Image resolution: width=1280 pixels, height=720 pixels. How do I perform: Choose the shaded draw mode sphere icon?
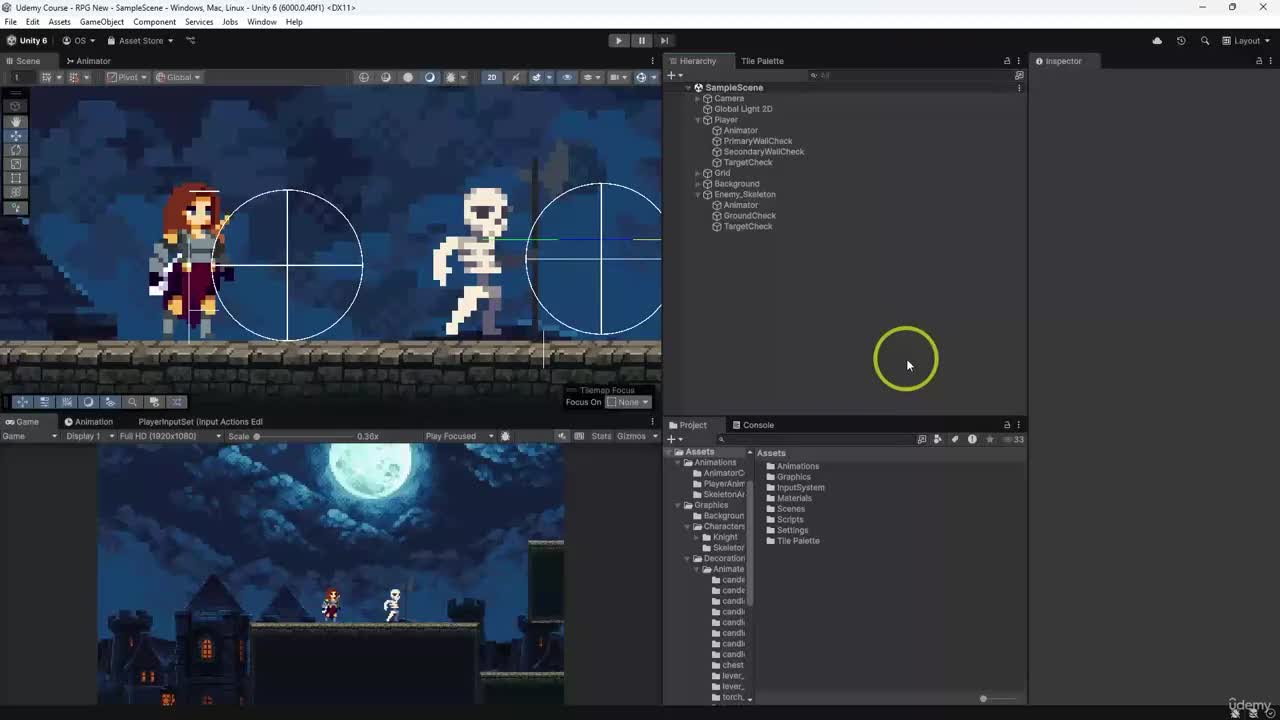click(x=408, y=77)
